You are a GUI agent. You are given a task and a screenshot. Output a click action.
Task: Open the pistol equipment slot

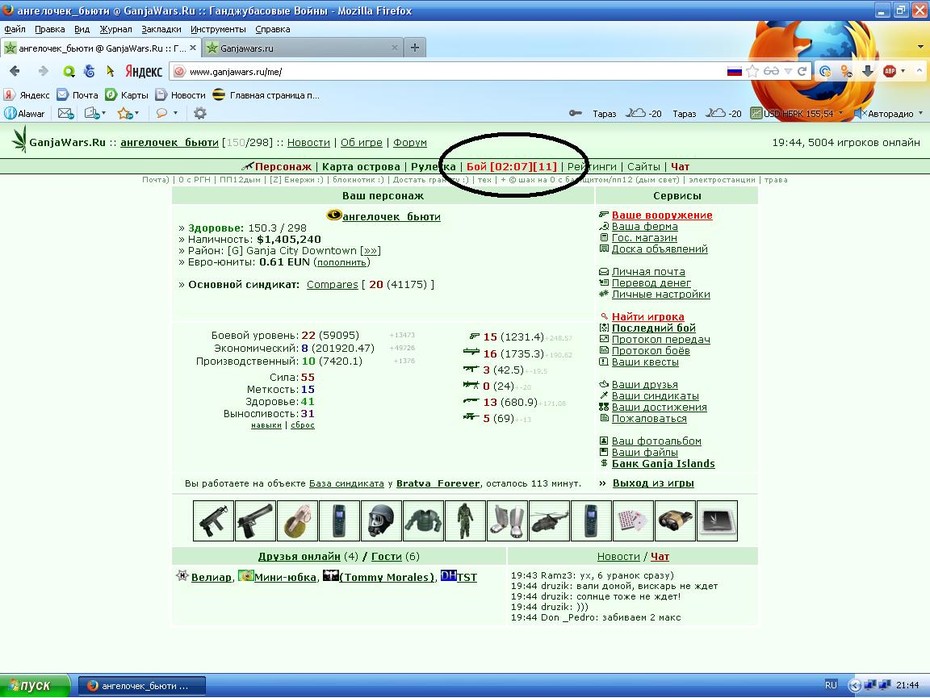point(255,521)
